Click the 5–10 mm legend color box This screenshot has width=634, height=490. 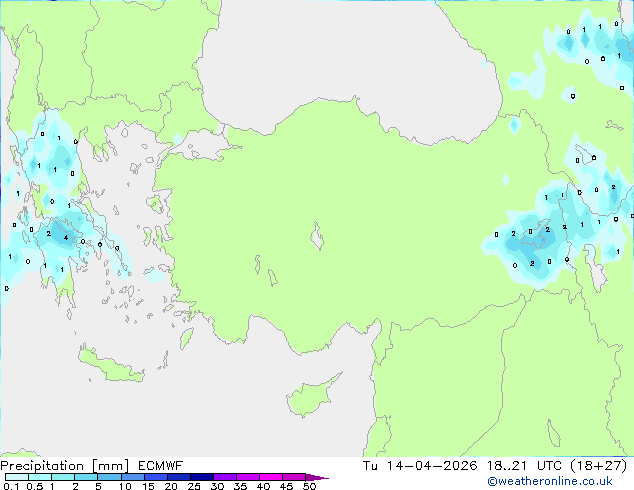pyautogui.click(x=109, y=477)
